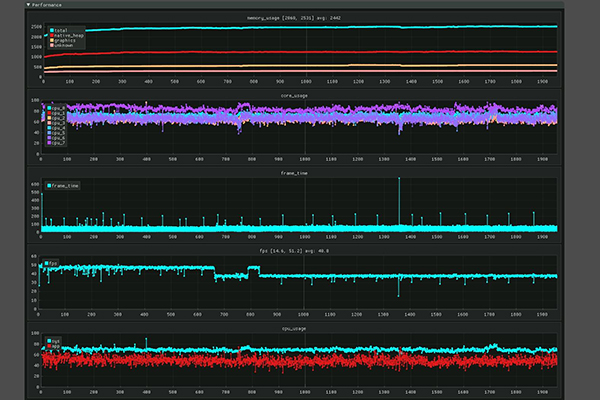Collapse the Performance panel header triangle
Screen dimensions: 600x400
[x=29, y=5]
